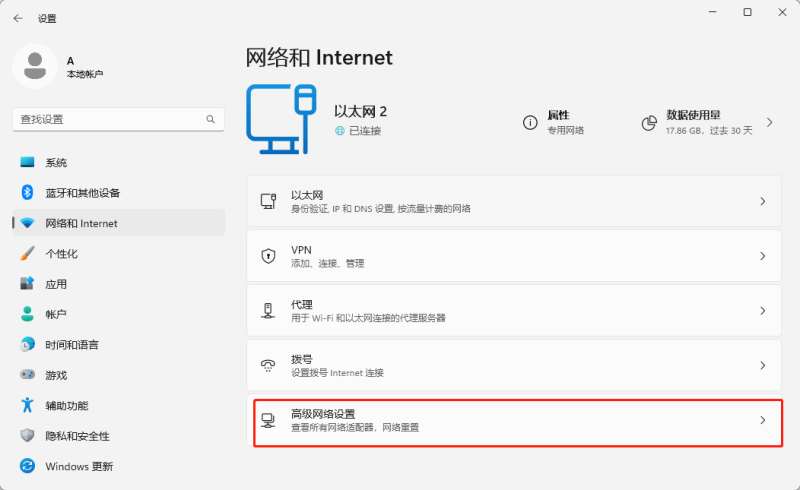The image size is (800, 490).
Task: Click the 代理 server icon
Action: click(268, 310)
